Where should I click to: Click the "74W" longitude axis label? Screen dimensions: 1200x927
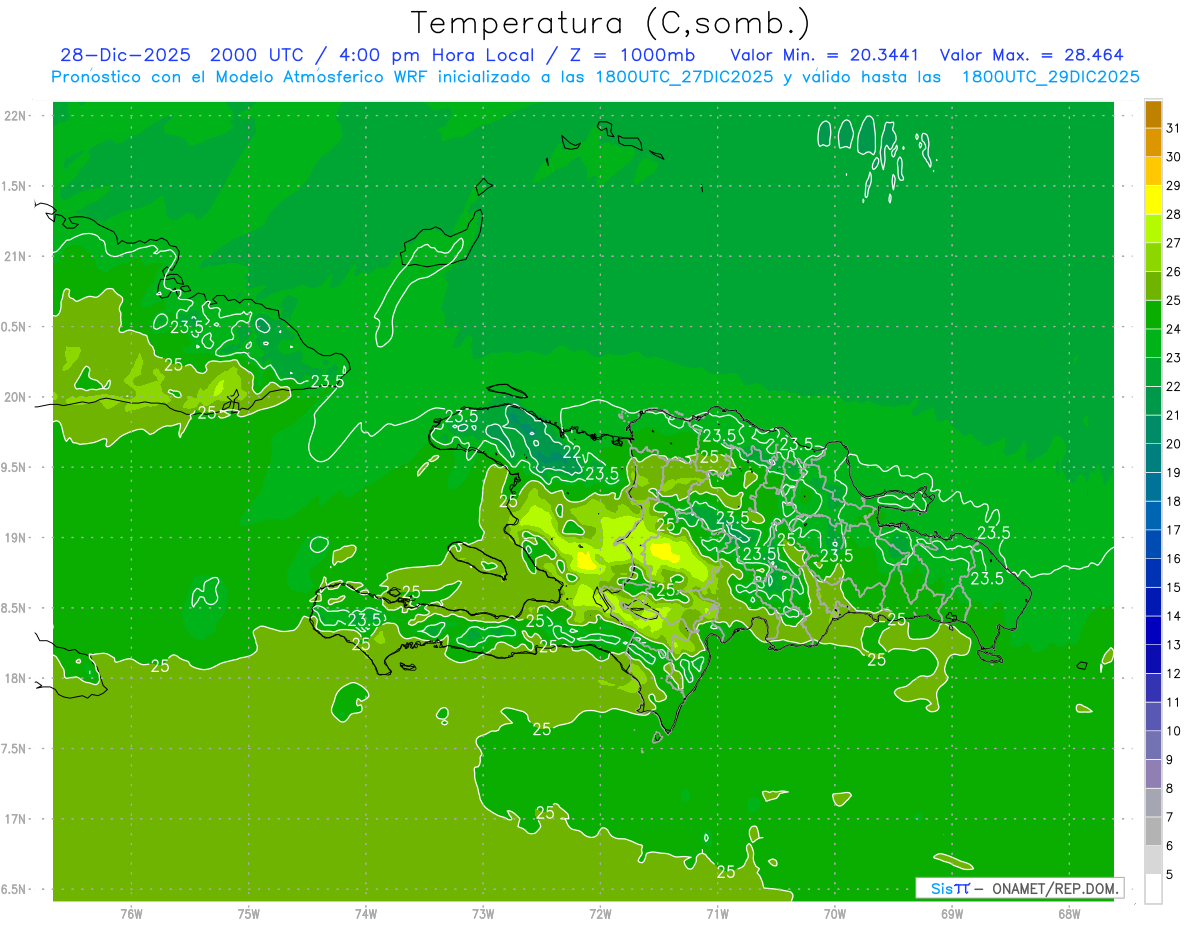coord(366,914)
